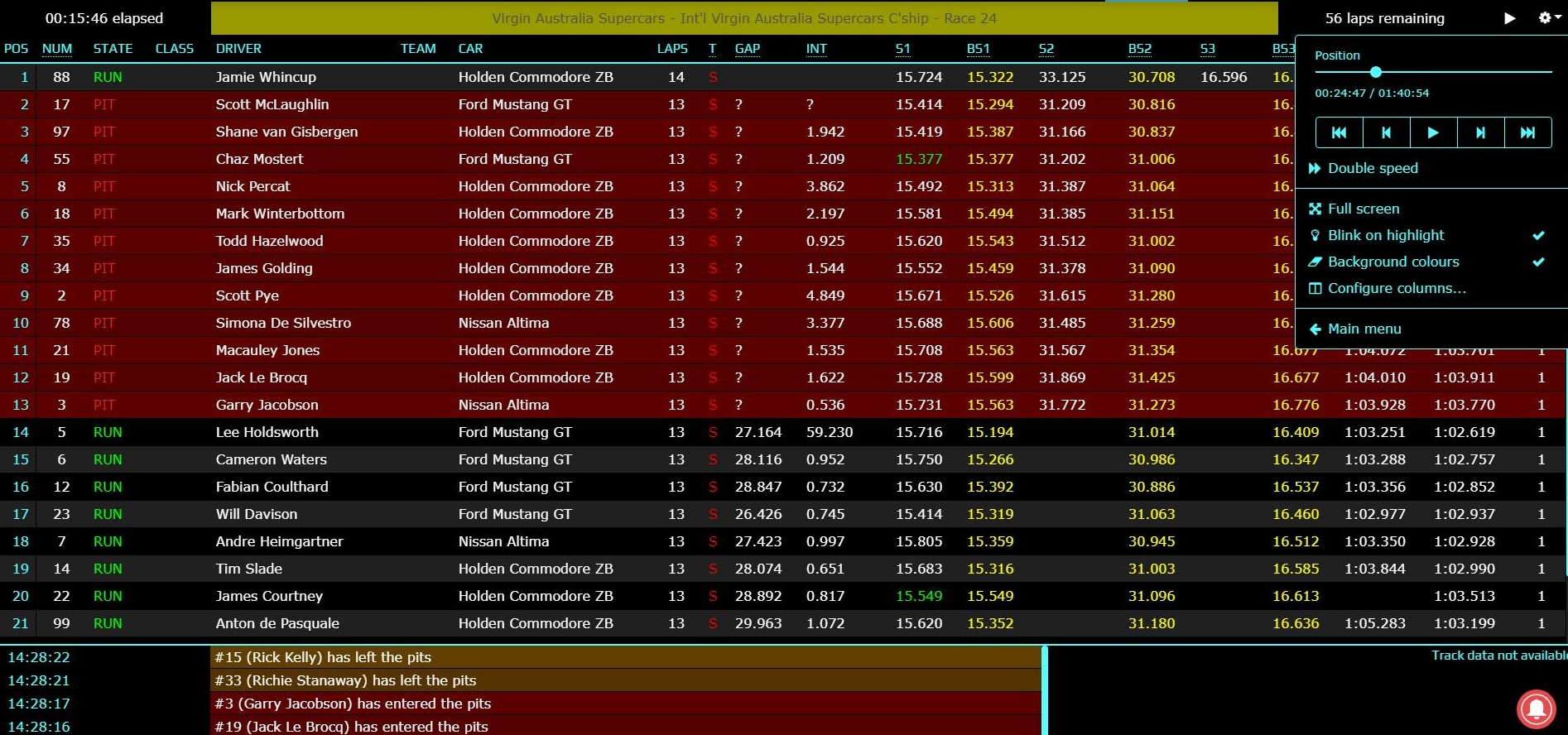Click the INT column header
The height and width of the screenshot is (735, 1568).
(816, 49)
